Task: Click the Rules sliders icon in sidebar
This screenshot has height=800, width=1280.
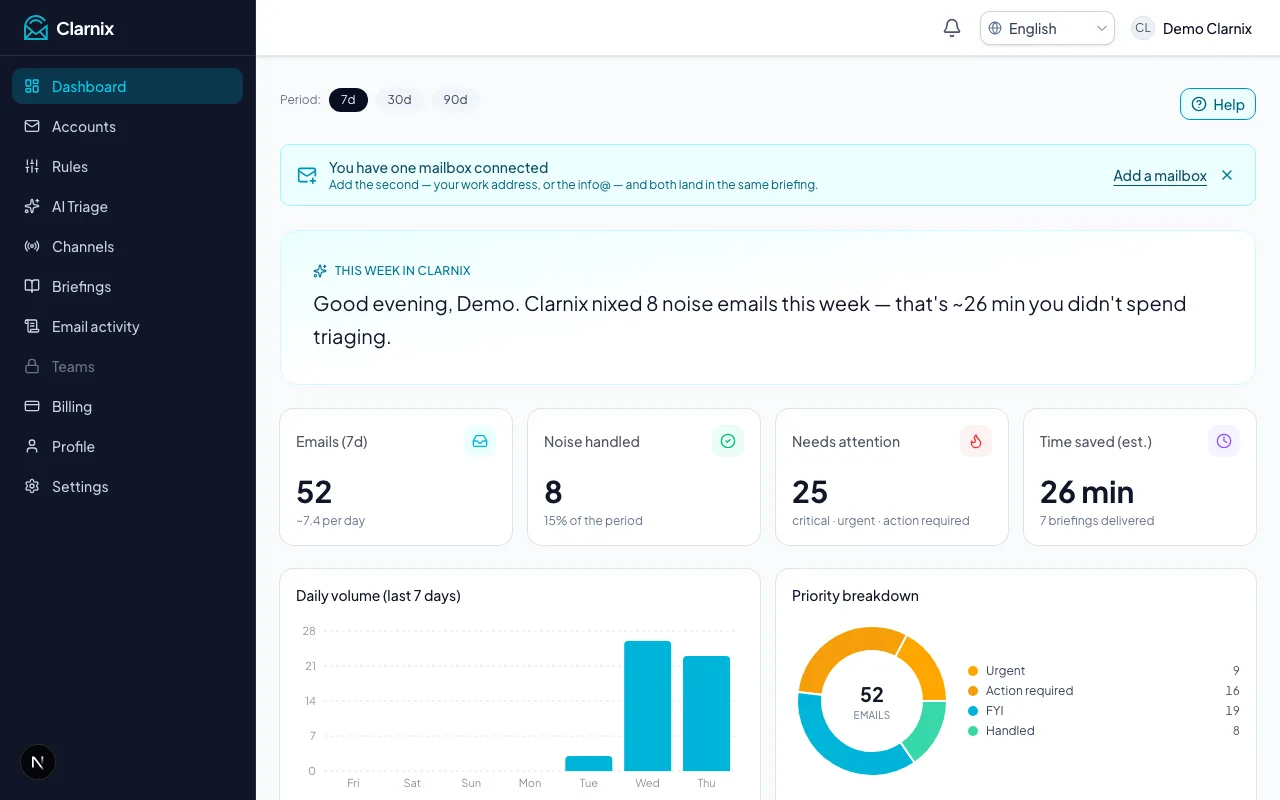Action: tap(32, 166)
